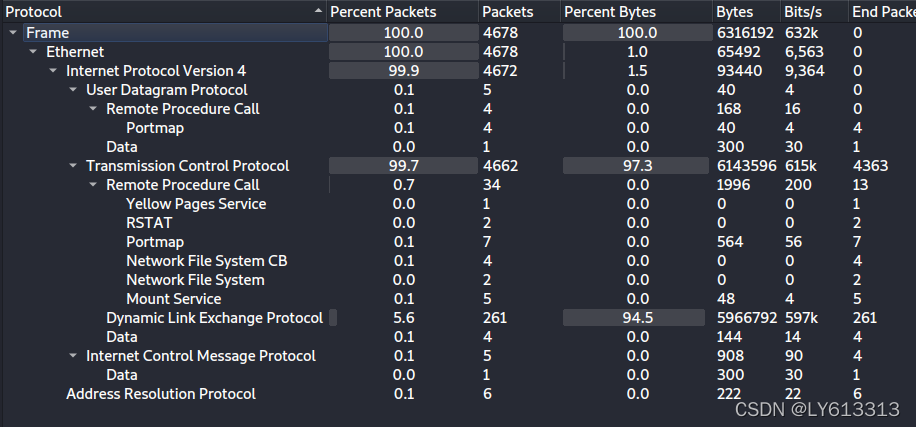Select the Network File System row with 2 packets
The width and height of the screenshot is (916, 427).
(x=458, y=280)
